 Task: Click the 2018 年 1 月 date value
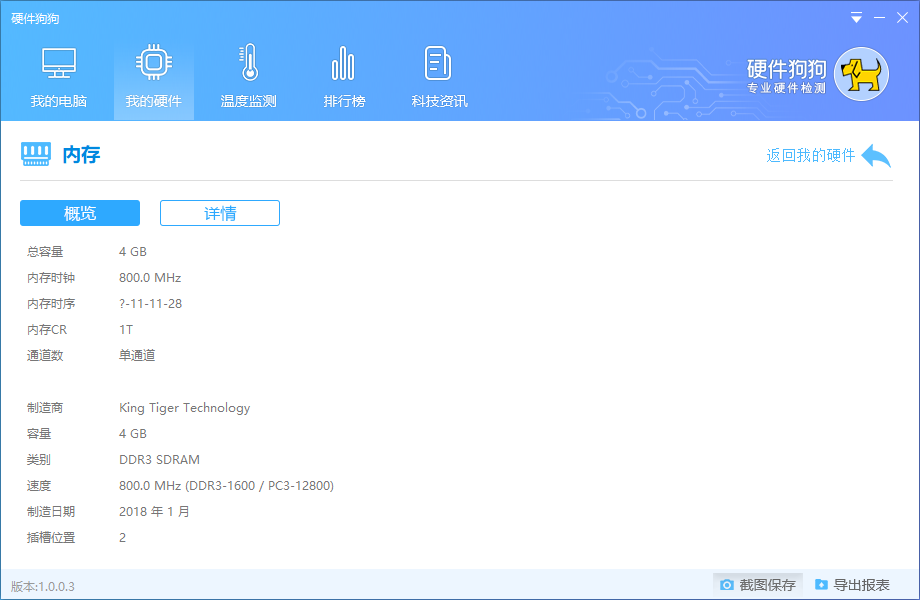[x=154, y=511]
